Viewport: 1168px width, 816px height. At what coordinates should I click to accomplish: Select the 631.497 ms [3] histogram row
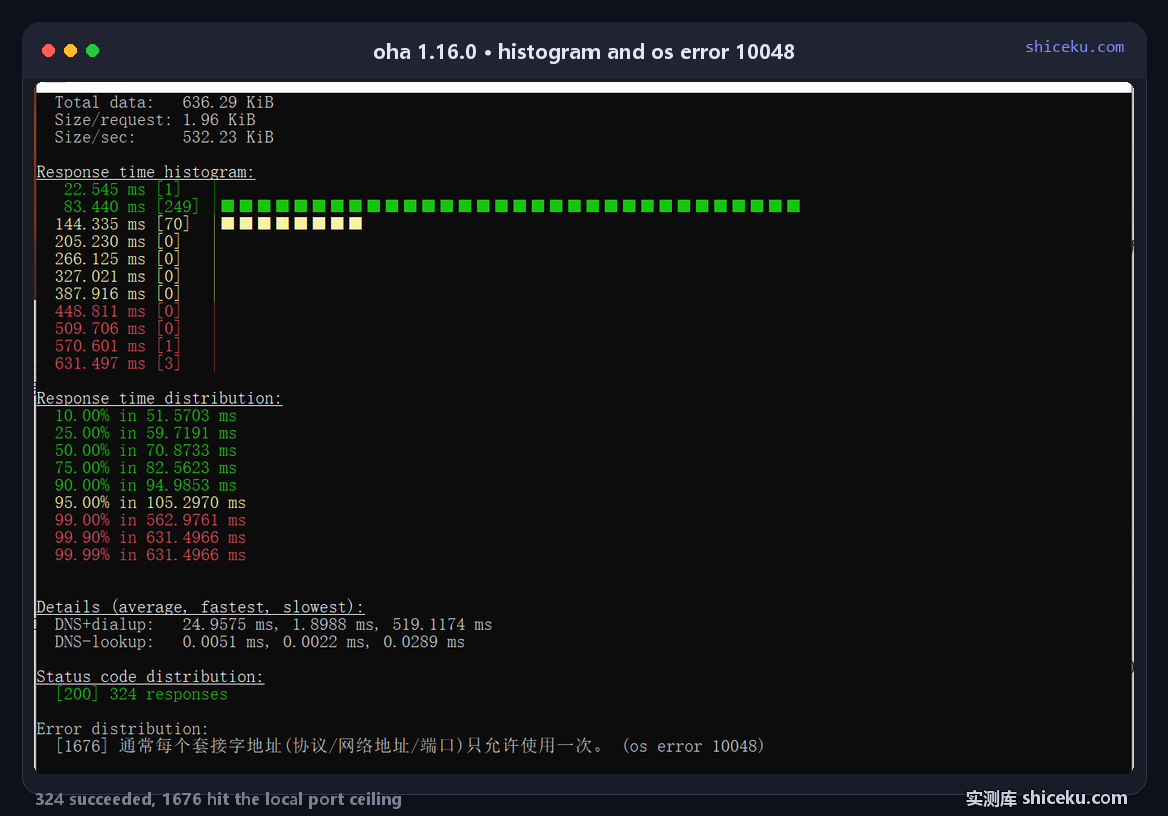coord(117,364)
